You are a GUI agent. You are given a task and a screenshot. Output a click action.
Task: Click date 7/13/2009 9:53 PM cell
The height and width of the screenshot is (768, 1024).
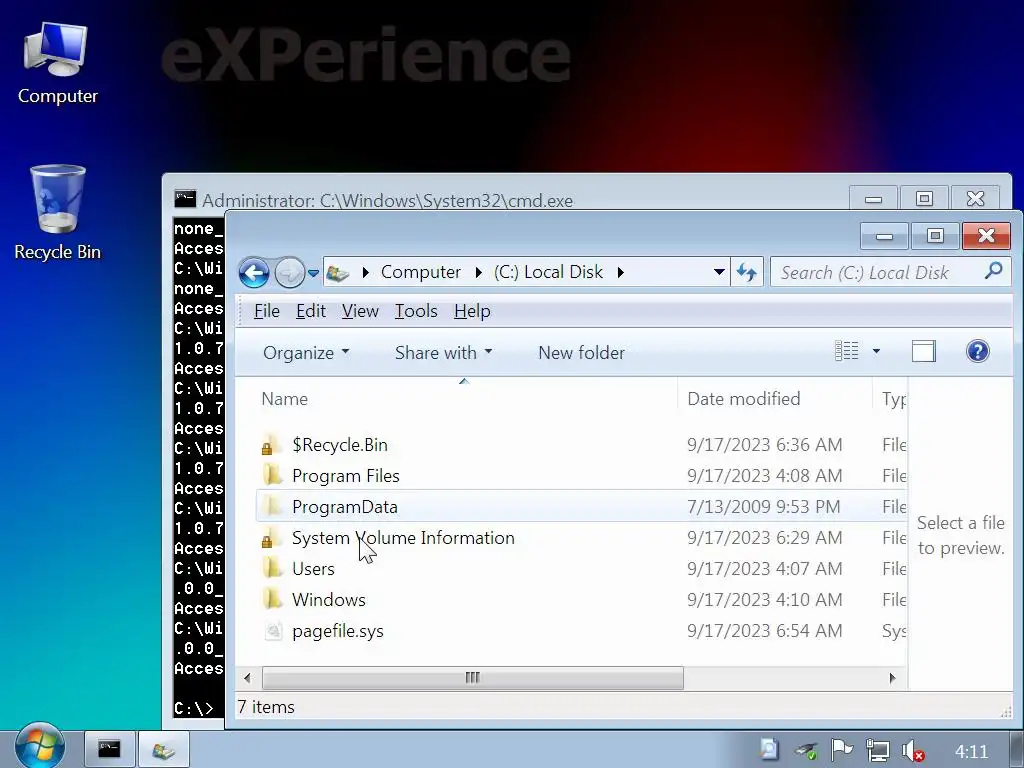click(x=763, y=507)
